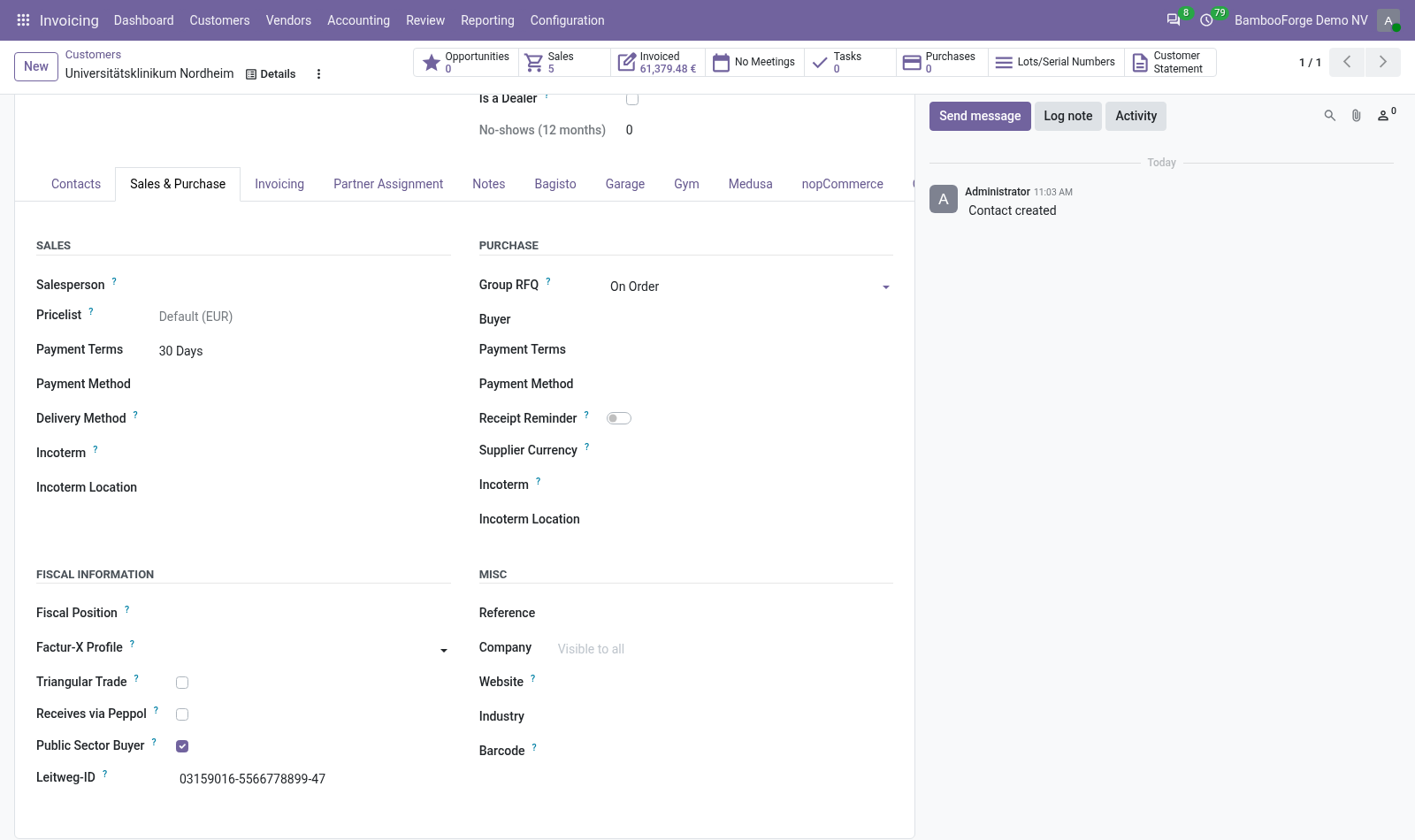The image size is (1415, 840).
Task: Toggle the Is a Dealer checkbox
Action: [632, 99]
